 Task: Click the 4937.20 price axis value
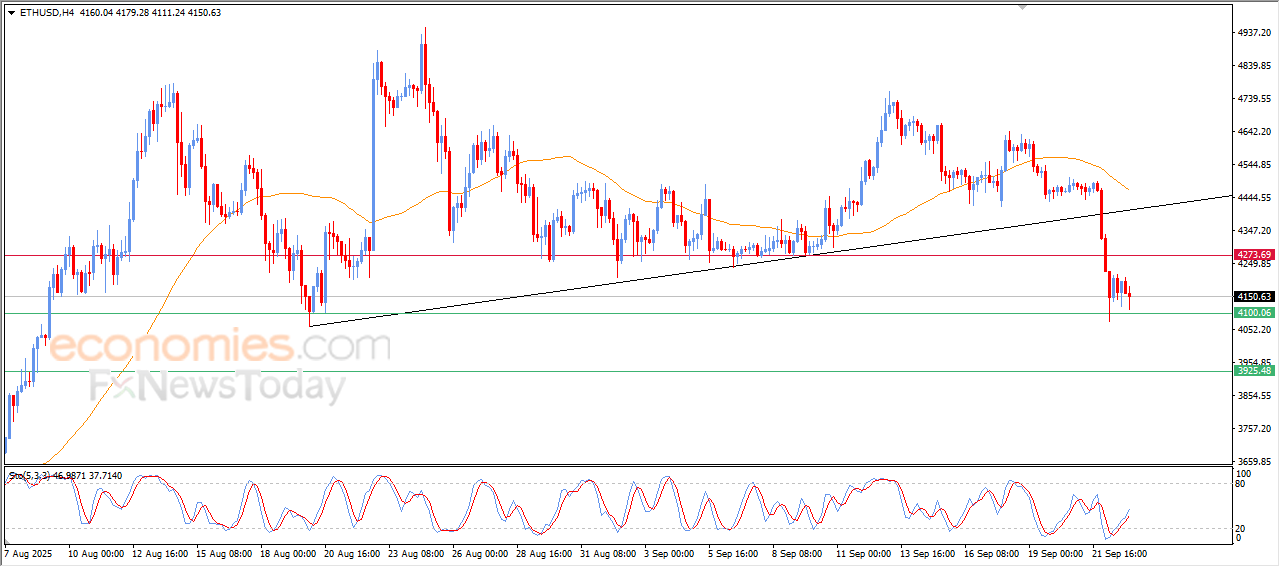[x=1254, y=33]
